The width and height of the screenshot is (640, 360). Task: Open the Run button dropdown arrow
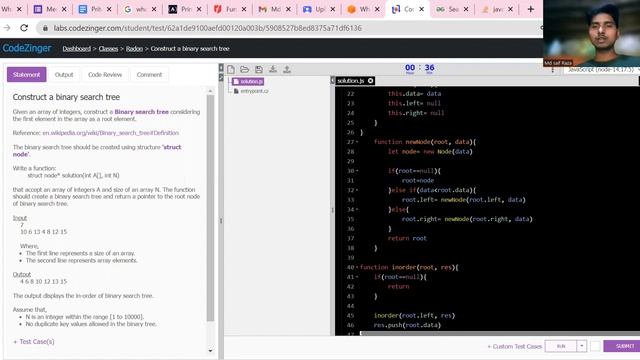pyautogui.click(x=582, y=346)
